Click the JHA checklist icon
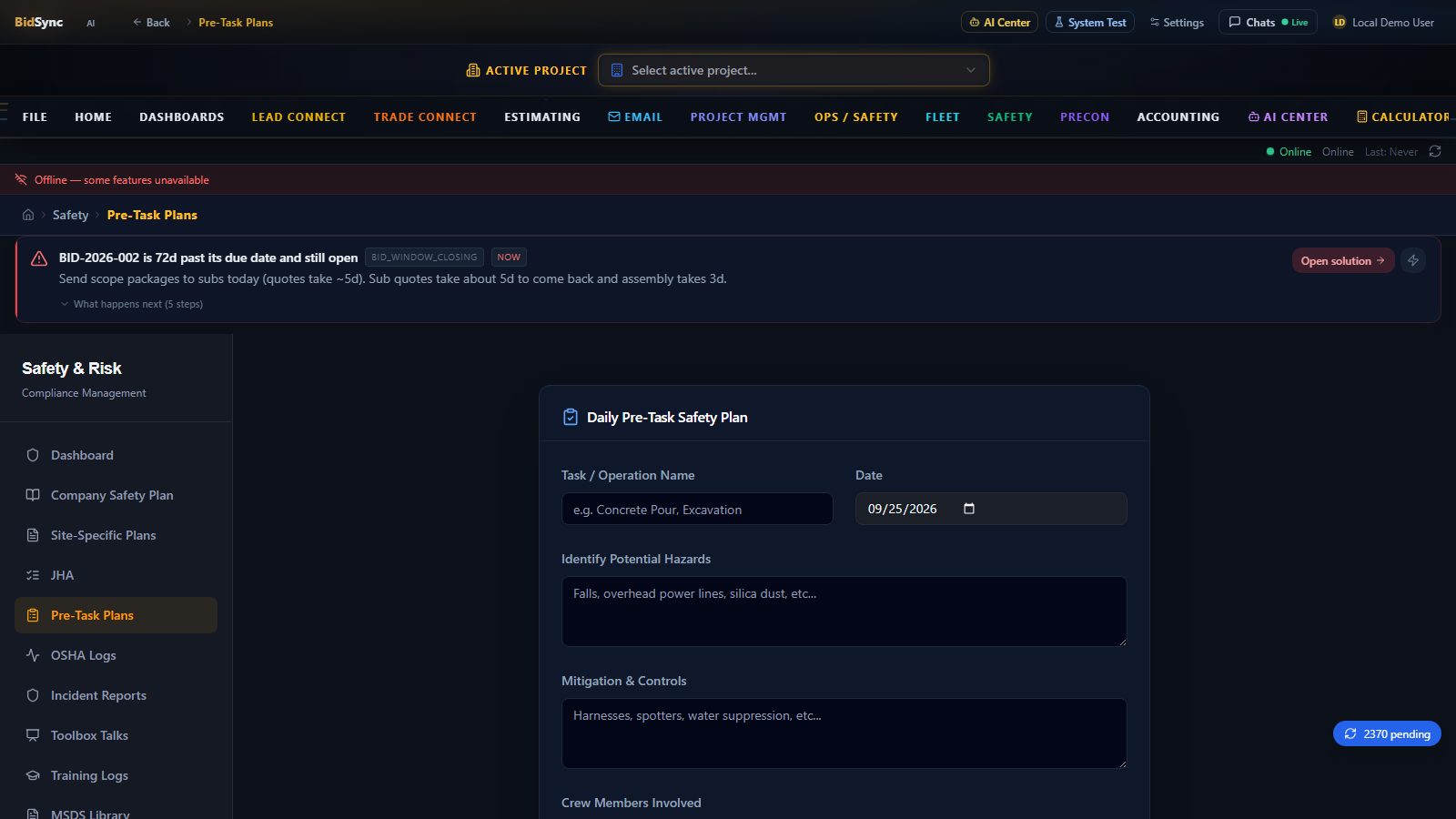 33,575
